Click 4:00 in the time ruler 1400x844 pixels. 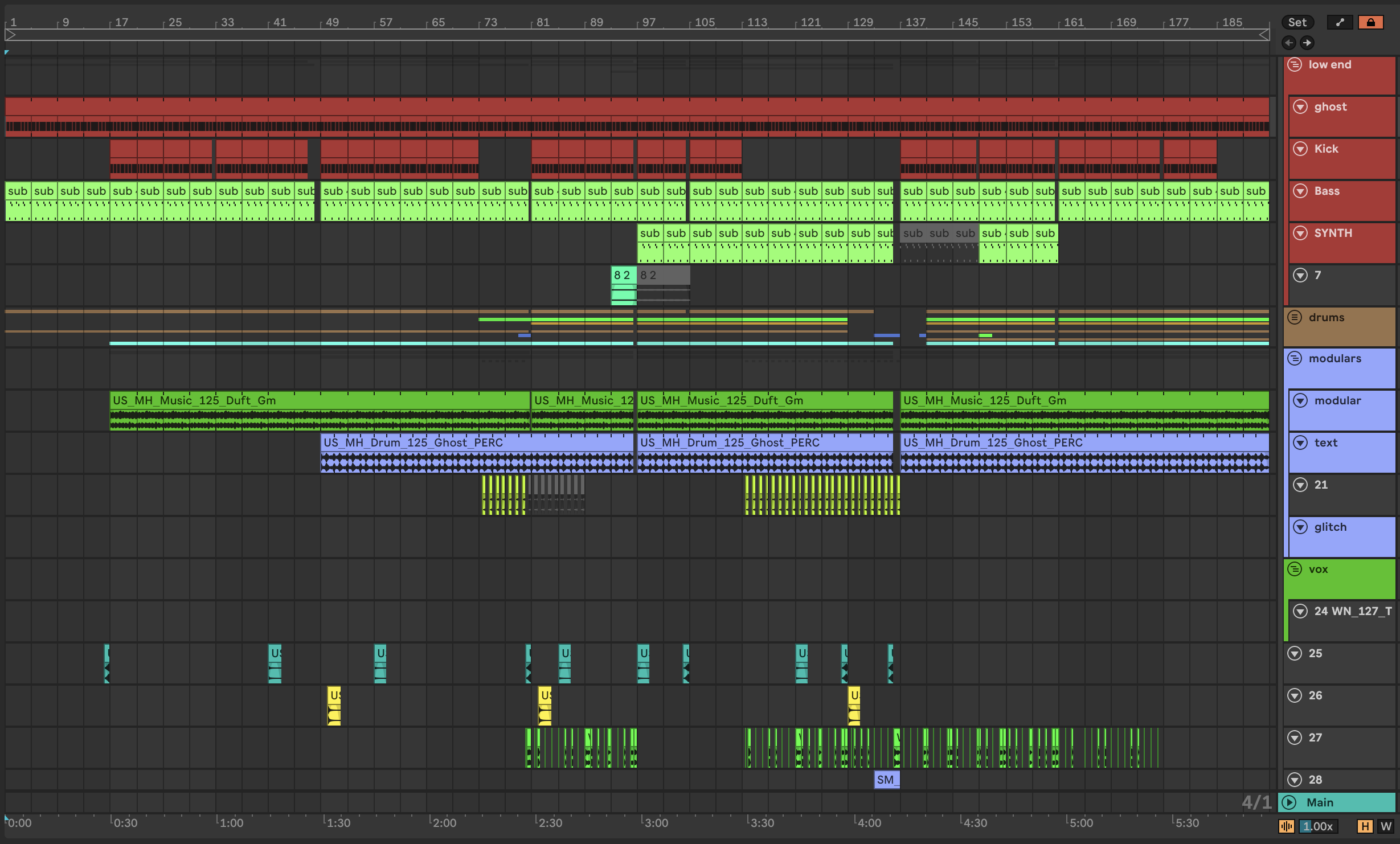[x=869, y=823]
